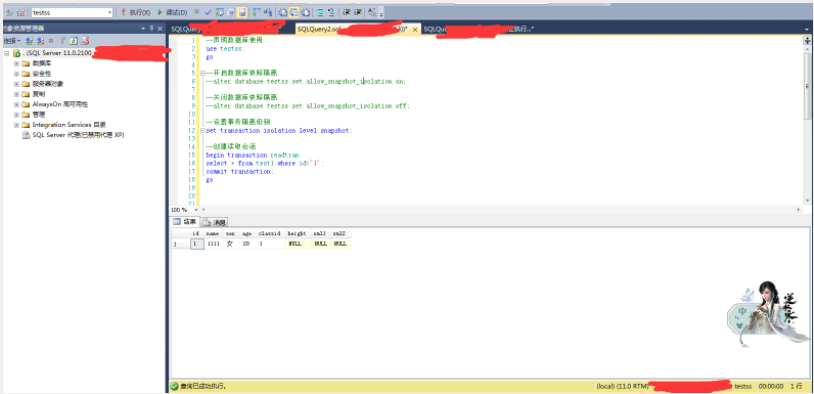Click the 执行(X) execute button
Viewport: 814px width, 394px height.
[x=135, y=12]
